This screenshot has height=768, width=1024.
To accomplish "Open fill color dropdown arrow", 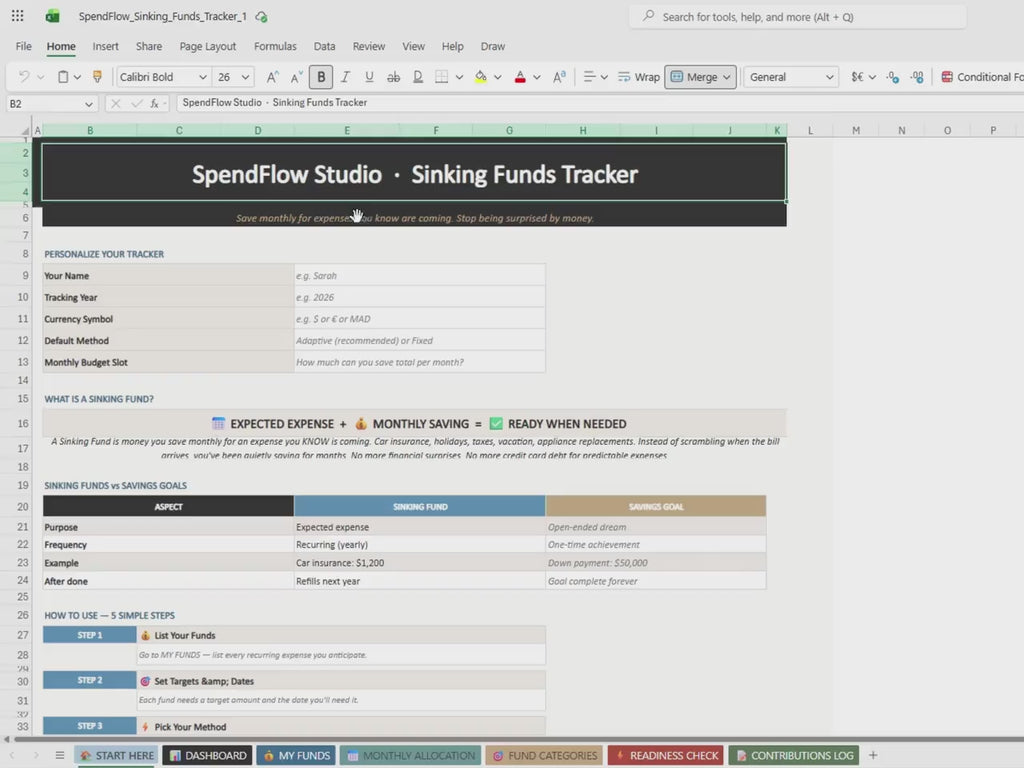I will [x=498, y=77].
